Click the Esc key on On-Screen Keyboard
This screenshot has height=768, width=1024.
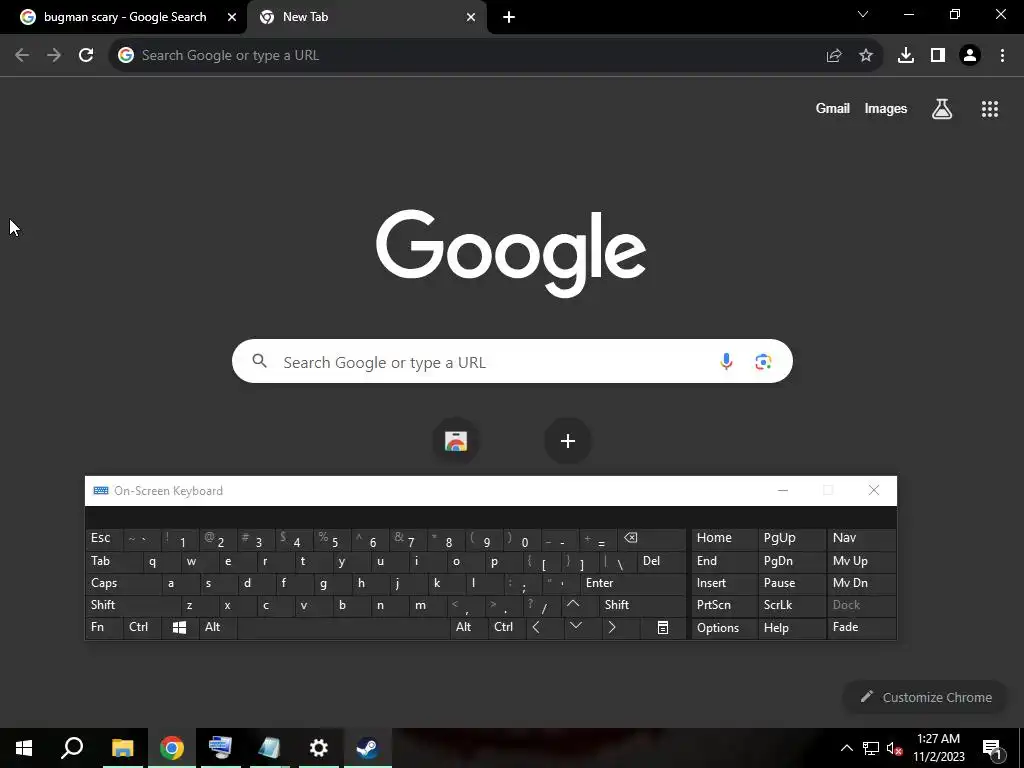coord(104,539)
